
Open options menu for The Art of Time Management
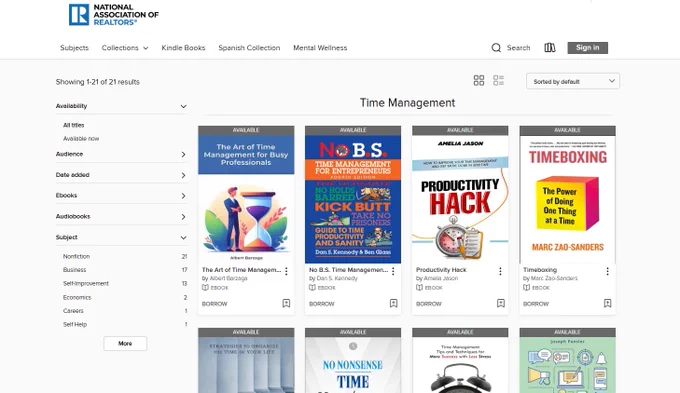tap(286, 271)
